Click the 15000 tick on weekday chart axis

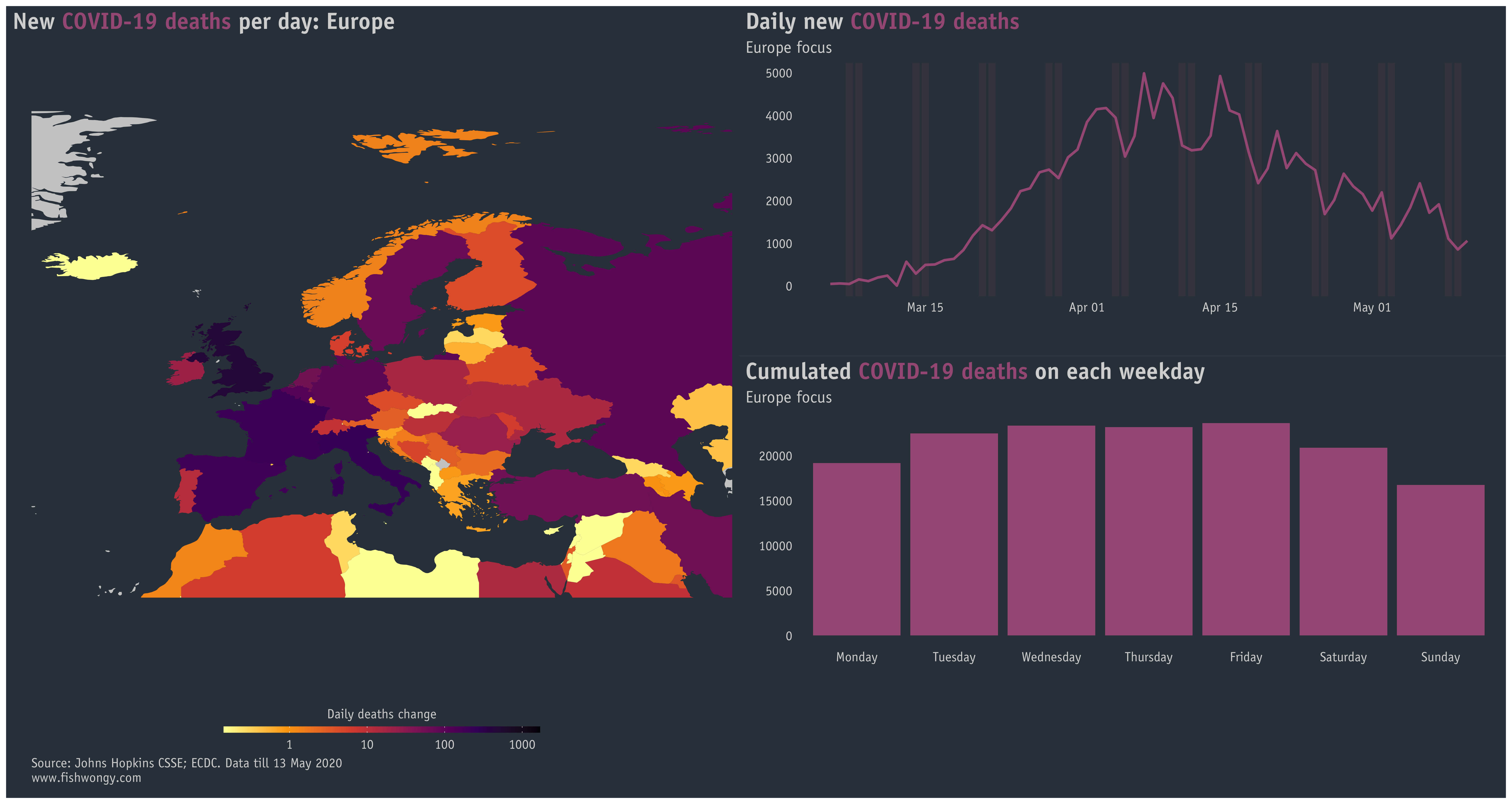[x=775, y=501]
